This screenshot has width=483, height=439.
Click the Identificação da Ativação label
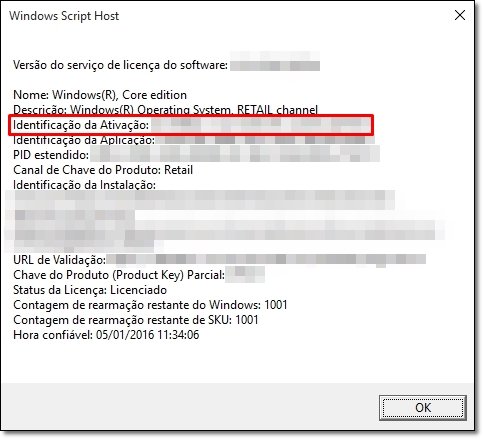point(81,125)
